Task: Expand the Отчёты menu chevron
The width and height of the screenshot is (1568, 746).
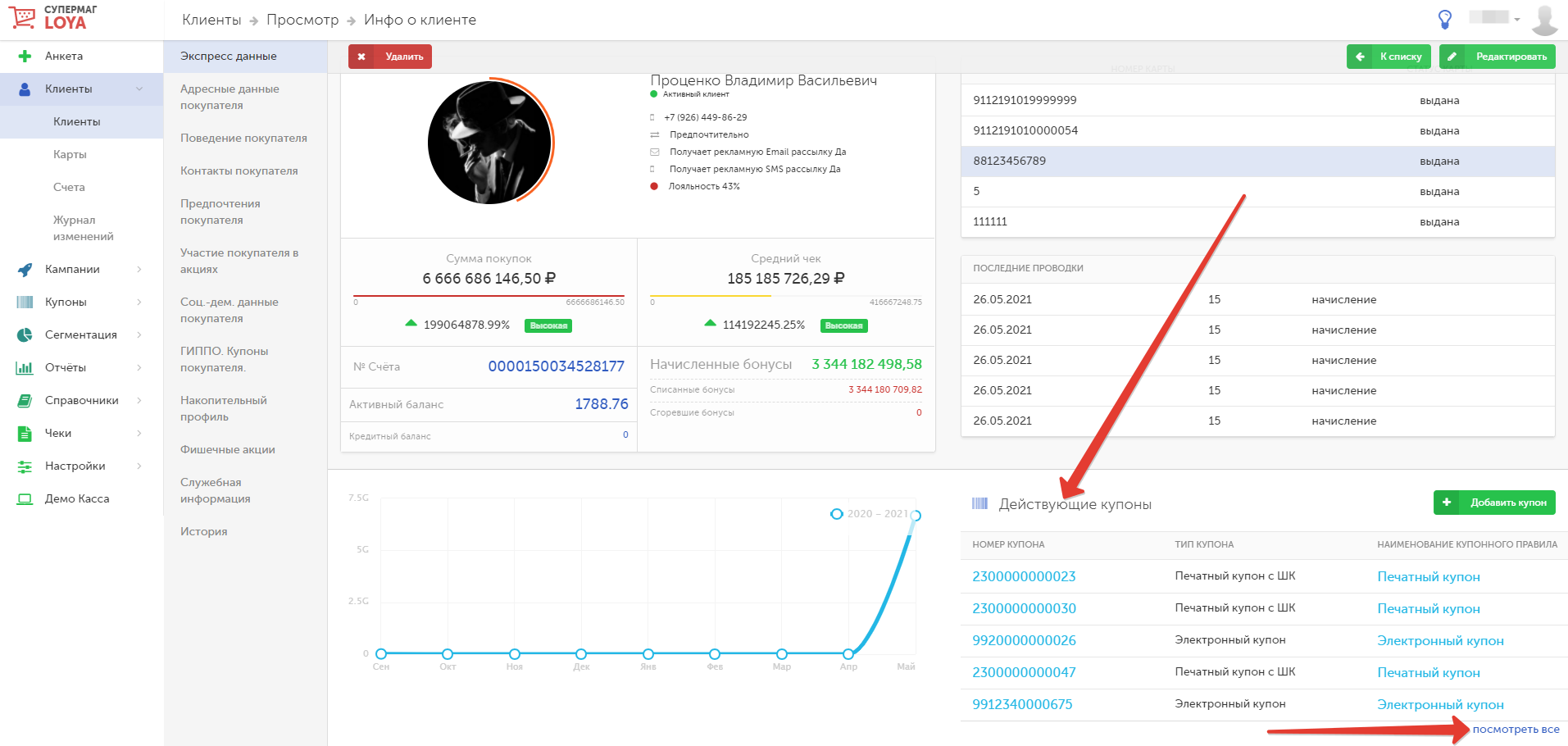Action: point(139,368)
